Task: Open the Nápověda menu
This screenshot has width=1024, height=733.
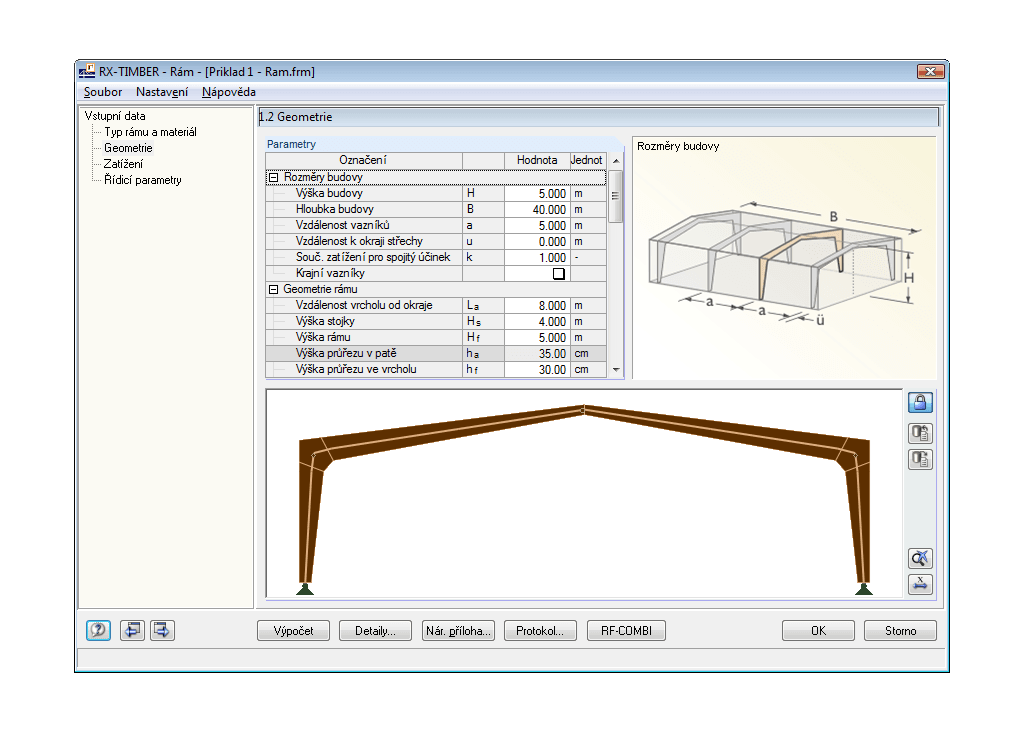Action: [229, 92]
